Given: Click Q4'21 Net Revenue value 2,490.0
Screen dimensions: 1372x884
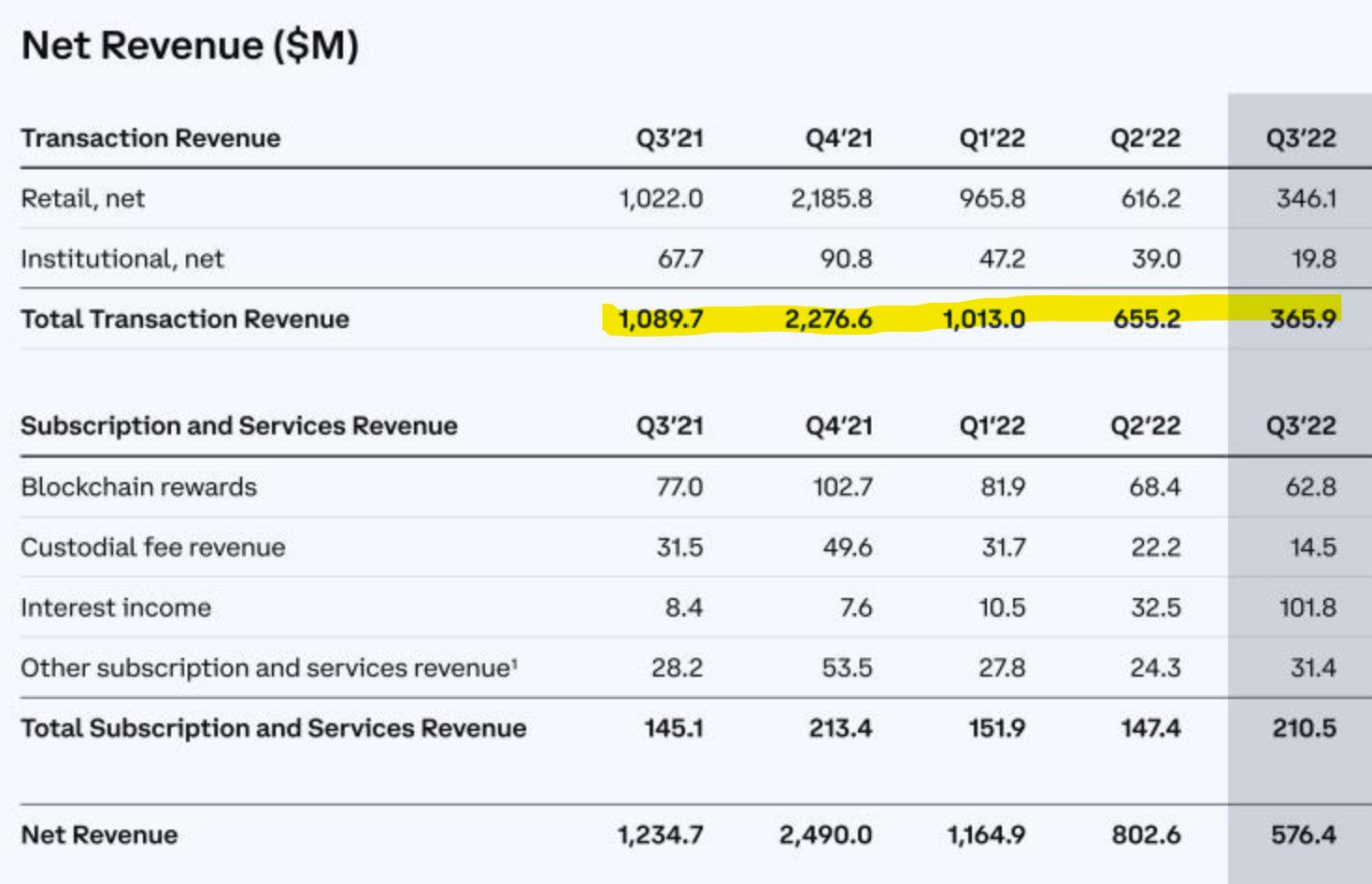Looking at the screenshot, I should coord(825,834).
